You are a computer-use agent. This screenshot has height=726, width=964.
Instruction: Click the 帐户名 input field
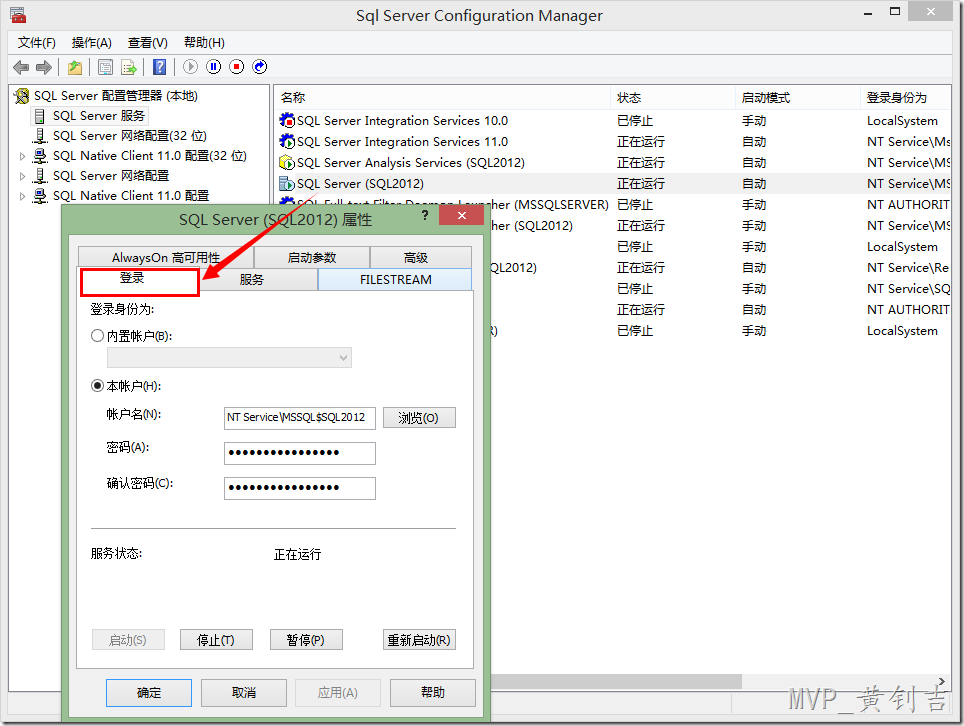pos(299,417)
